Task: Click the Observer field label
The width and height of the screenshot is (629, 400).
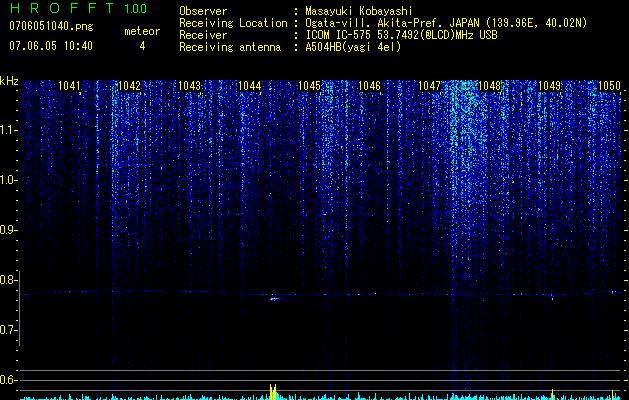Action: pos(203,11)
